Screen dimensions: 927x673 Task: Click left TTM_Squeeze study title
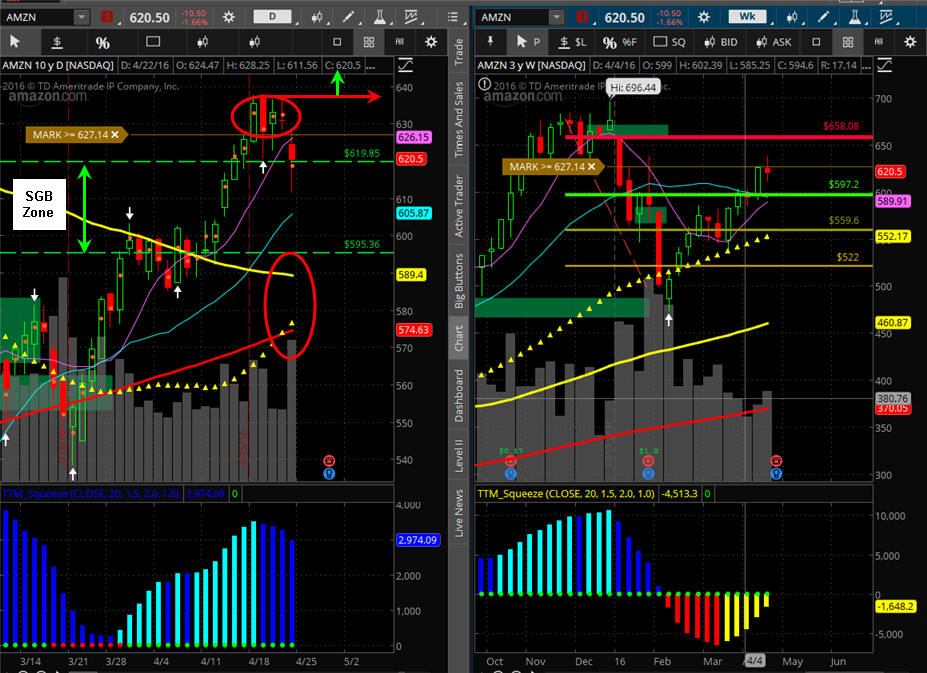point(92,493)
